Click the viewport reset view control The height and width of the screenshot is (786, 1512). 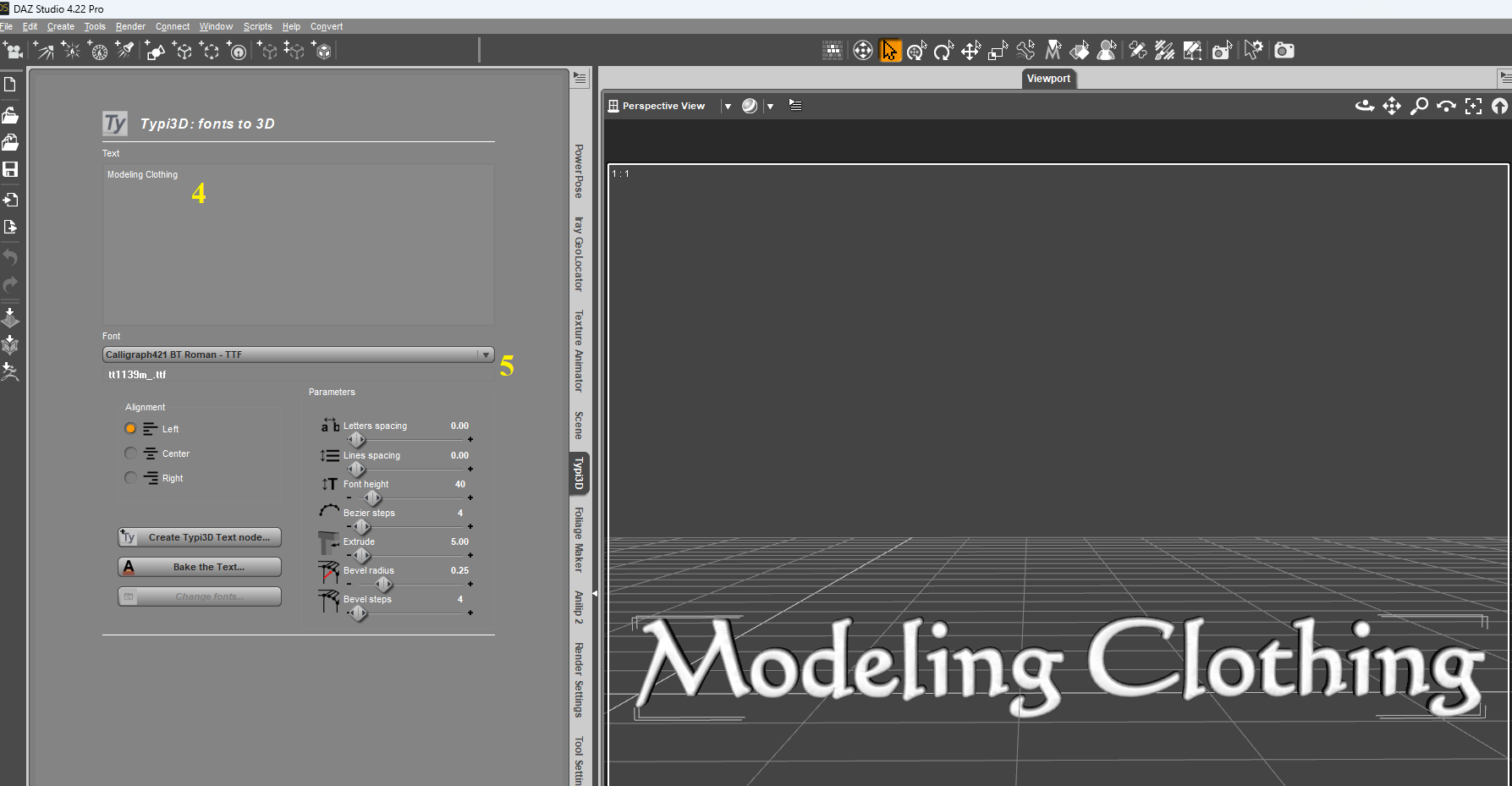pyautogui.click(x=1499, y=106)
